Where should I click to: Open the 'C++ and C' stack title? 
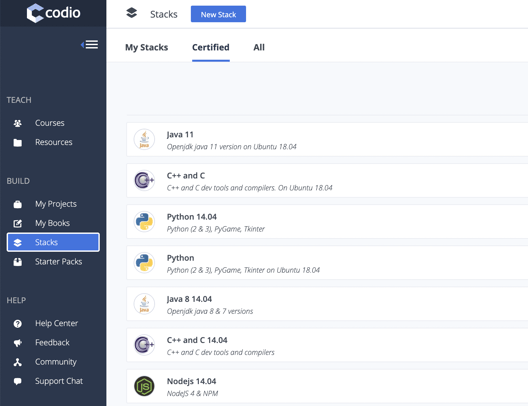pos(186,176)
